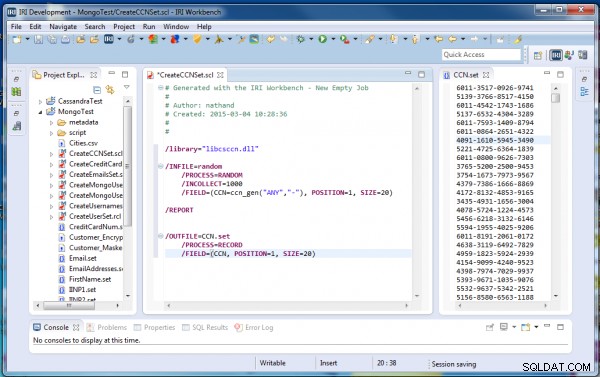Open the IRI toolbar icon dropdown arrow

tap(119, 39)
